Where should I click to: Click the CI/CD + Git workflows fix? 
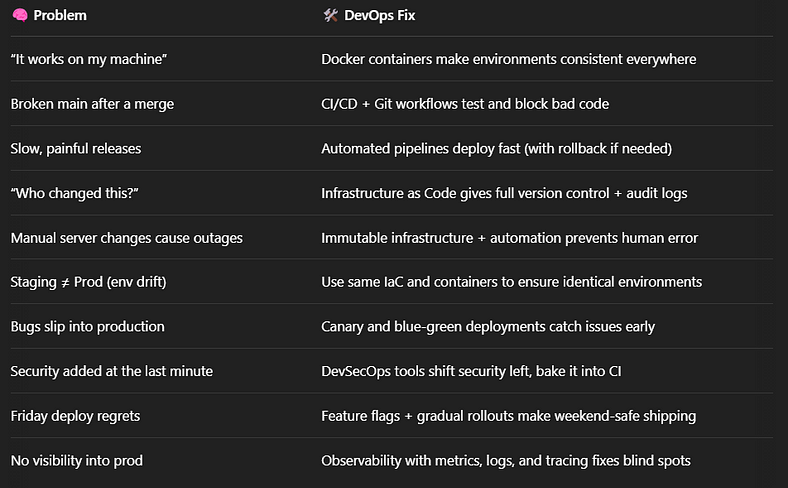coord(465,104)
